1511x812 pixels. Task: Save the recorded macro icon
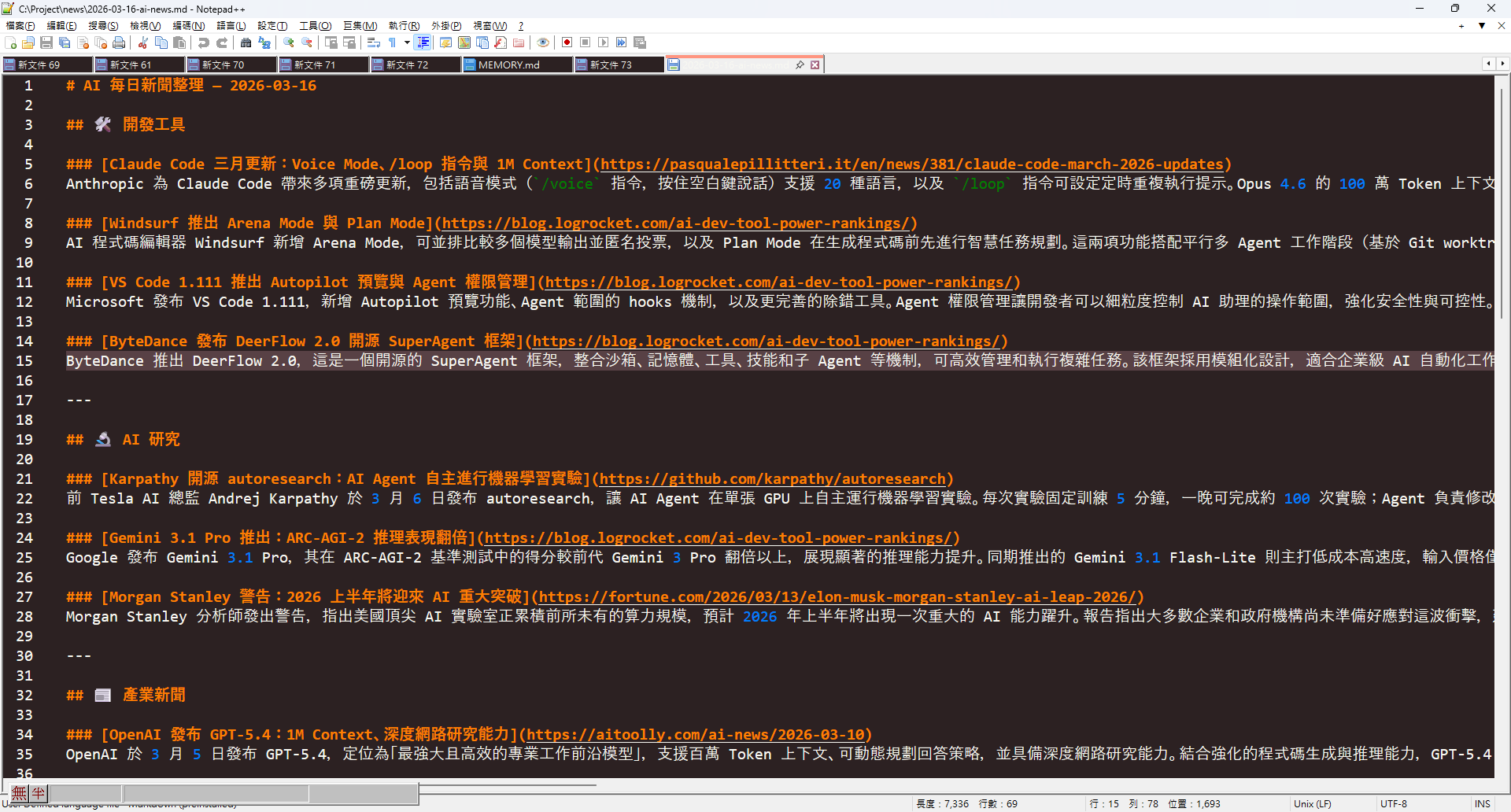tap(640, 43)
